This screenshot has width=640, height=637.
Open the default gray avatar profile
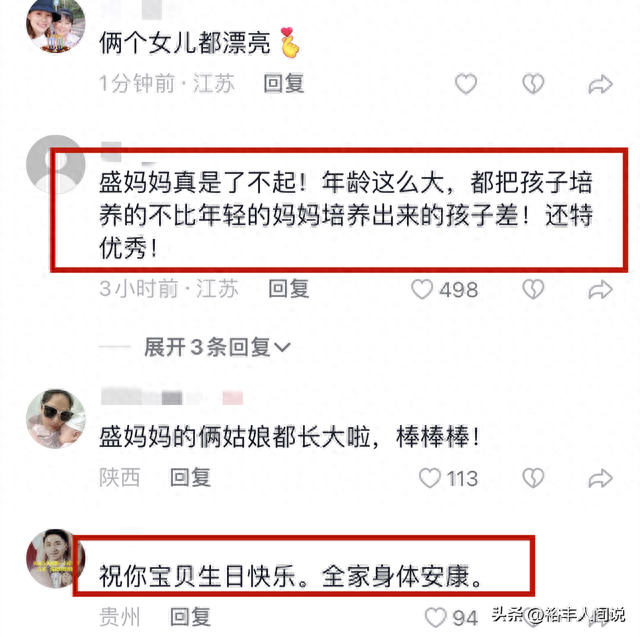click(x=56, y=164)
